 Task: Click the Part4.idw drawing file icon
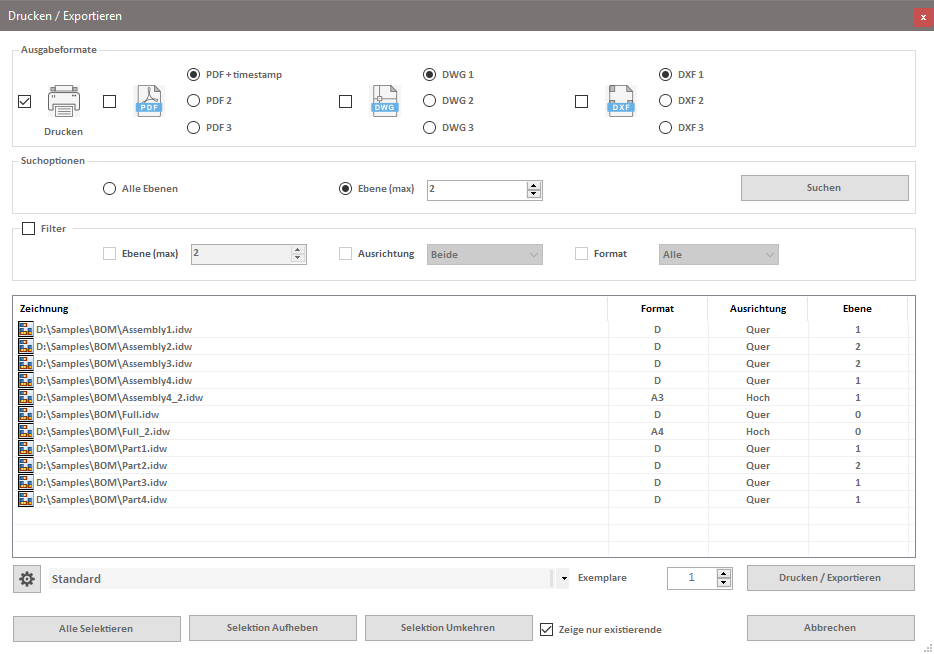[x=26, y=499]
